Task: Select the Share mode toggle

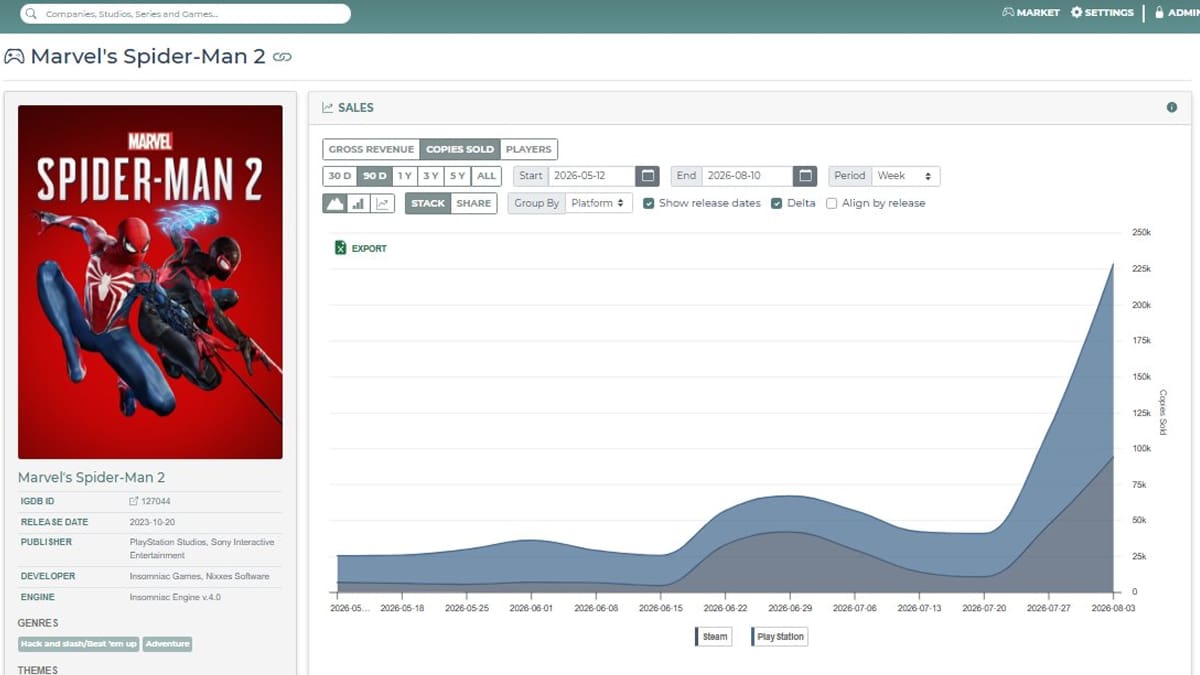Action: pyautogui.click(x=474, y=203)
